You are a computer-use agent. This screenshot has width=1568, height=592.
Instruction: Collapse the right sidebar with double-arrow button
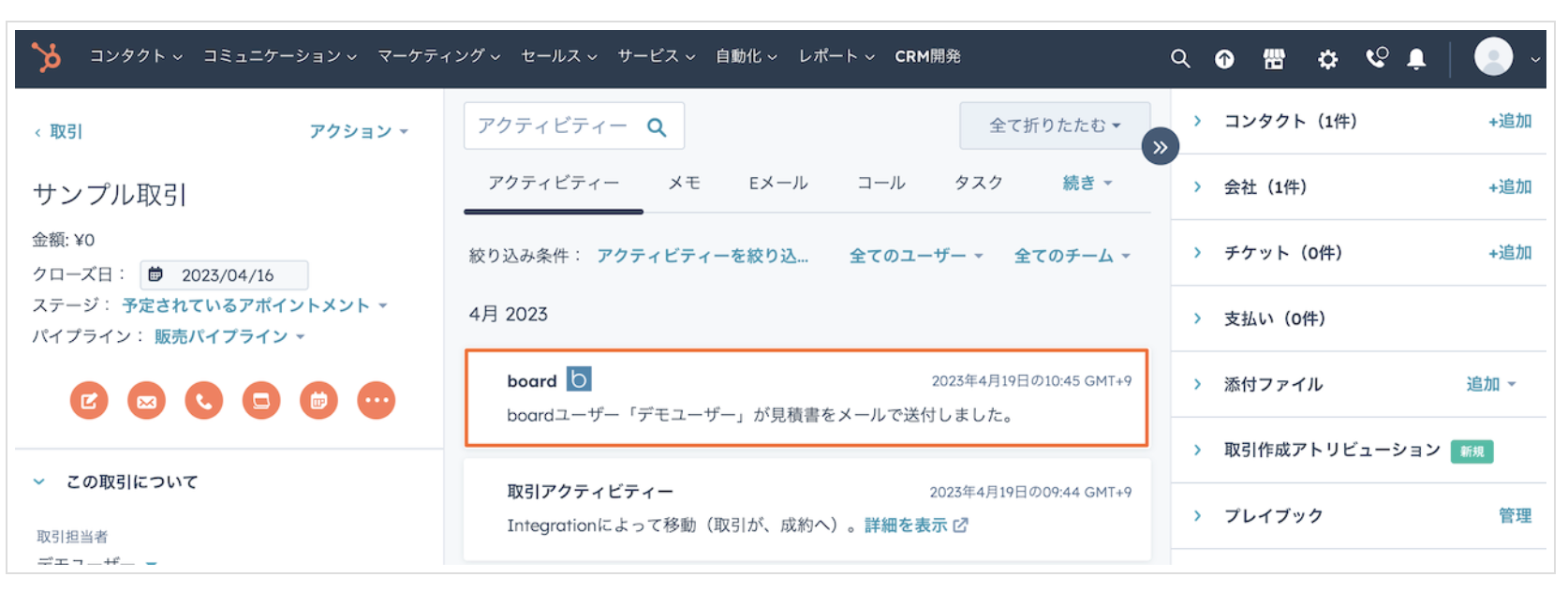click(x=1160, y=147)
